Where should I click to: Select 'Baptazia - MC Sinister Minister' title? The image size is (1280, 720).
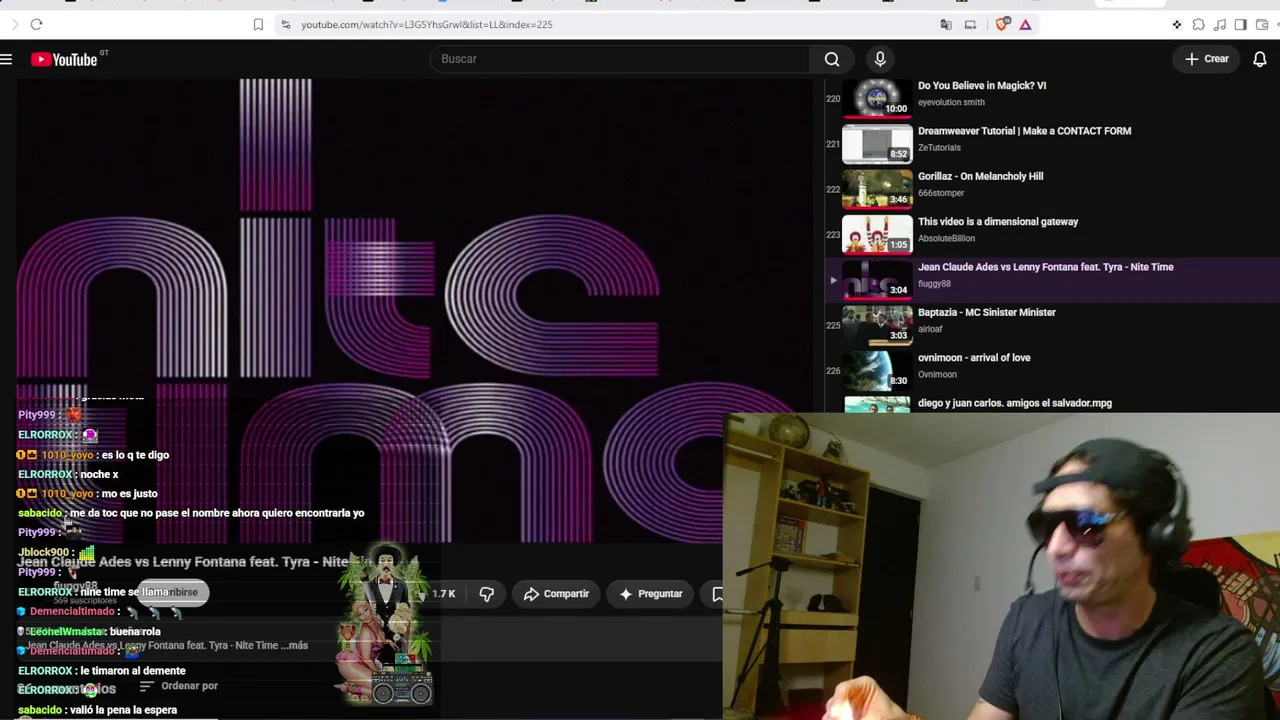coord(987,312)
